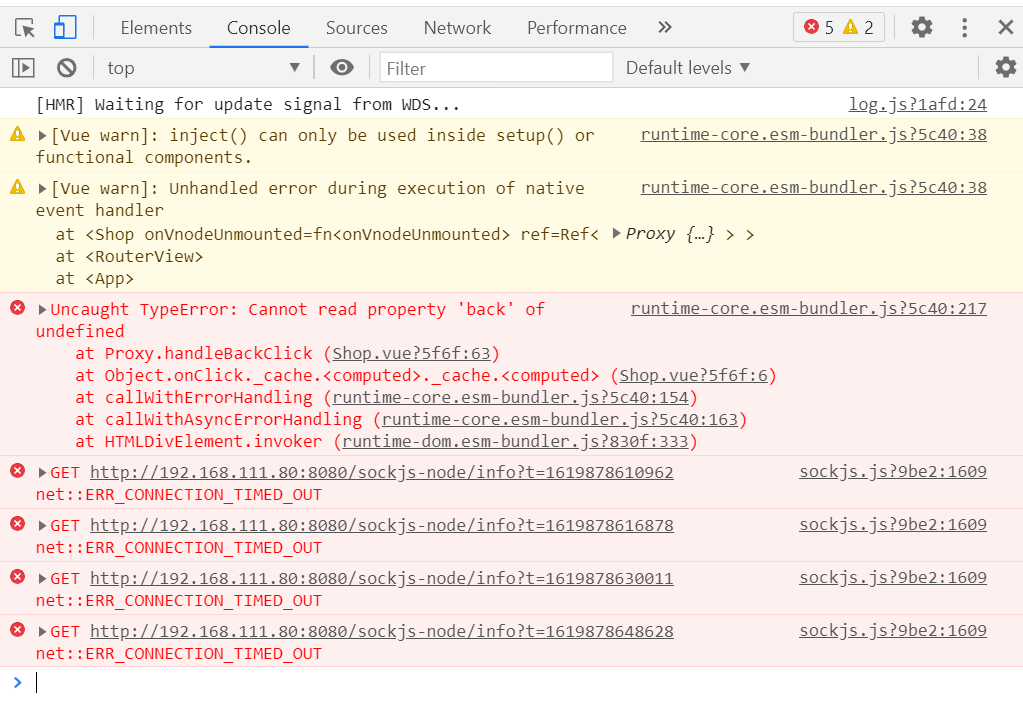Open the log.js?1afd:24 source link
The height and width of the screenshot is (724, 1023).
point(917,105)
